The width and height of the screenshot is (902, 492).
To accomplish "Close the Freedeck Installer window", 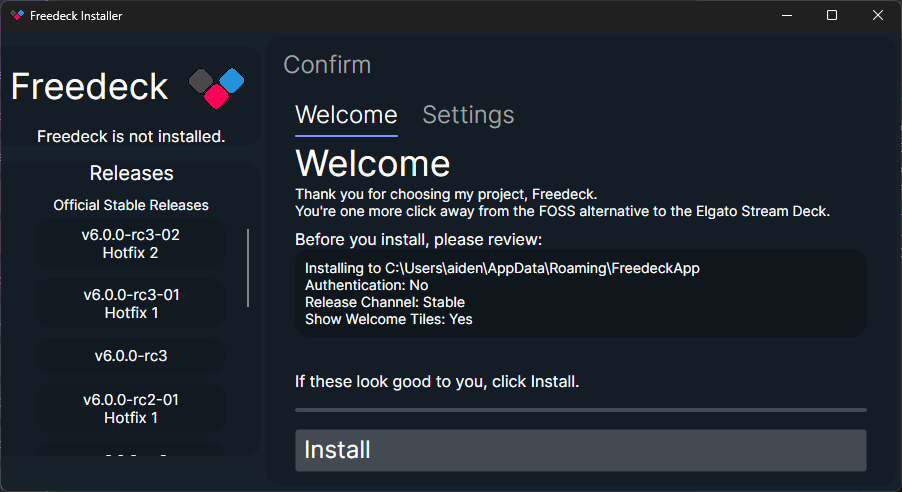I will point(877,16).
